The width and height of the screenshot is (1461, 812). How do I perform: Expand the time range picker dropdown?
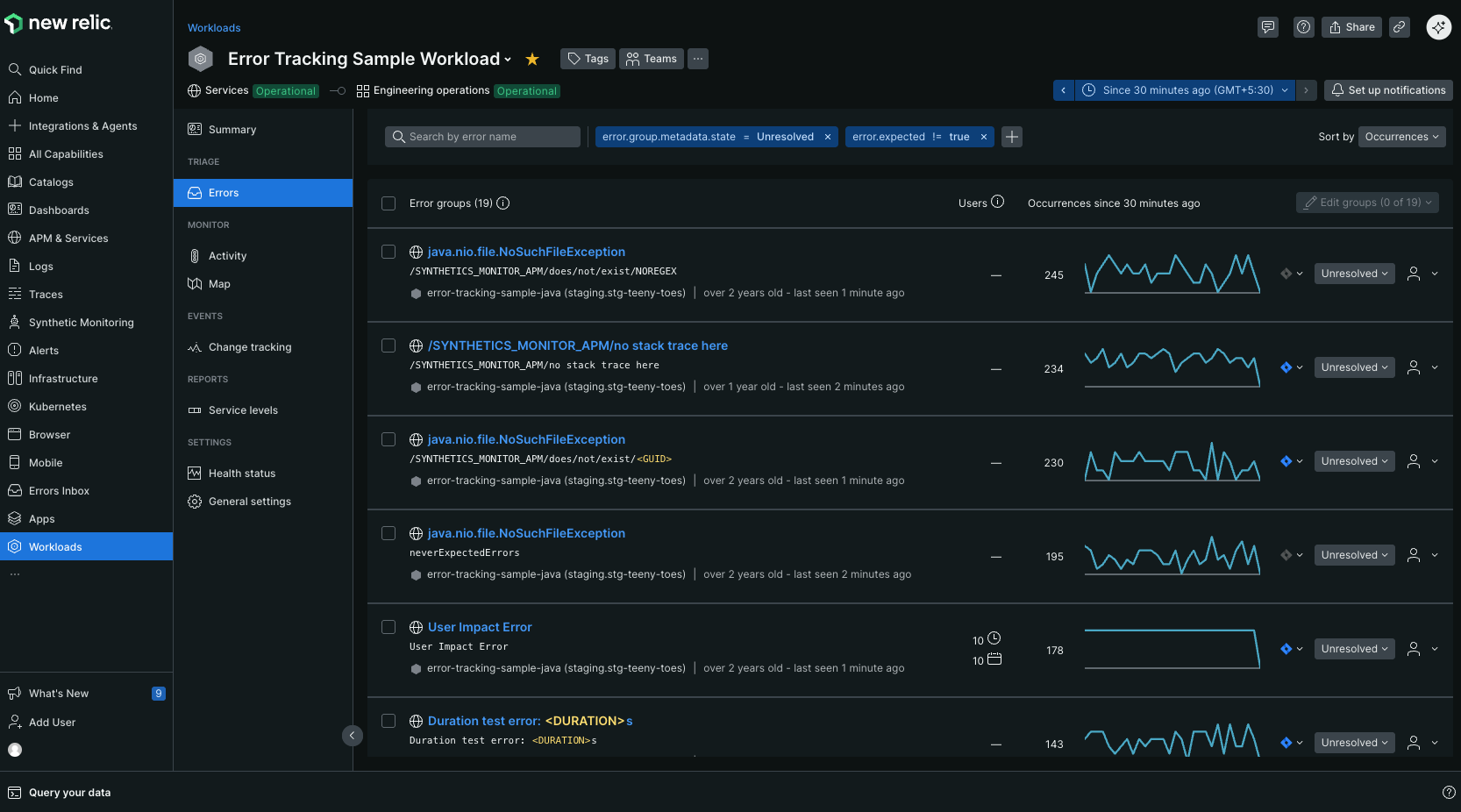pos(1187,90)
